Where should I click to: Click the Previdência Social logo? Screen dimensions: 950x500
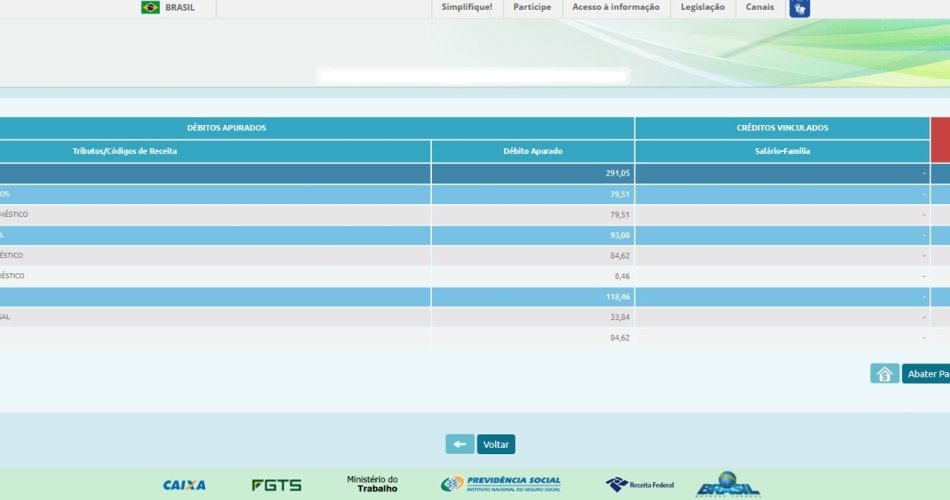click(x=501, y=484)
